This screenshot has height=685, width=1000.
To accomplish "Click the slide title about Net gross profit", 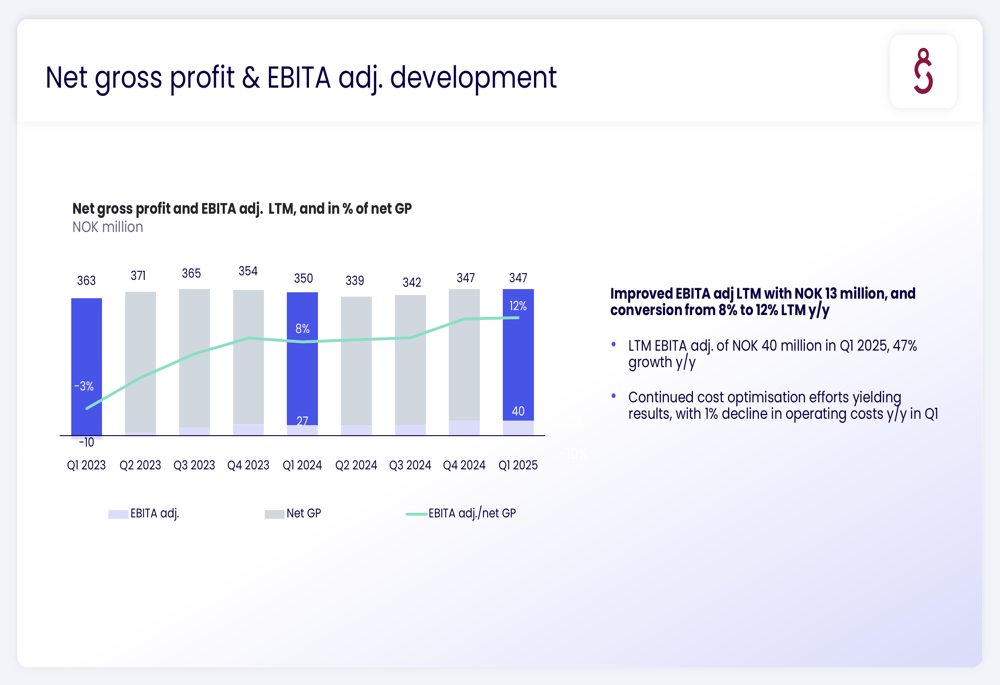I will pos(301,78).
